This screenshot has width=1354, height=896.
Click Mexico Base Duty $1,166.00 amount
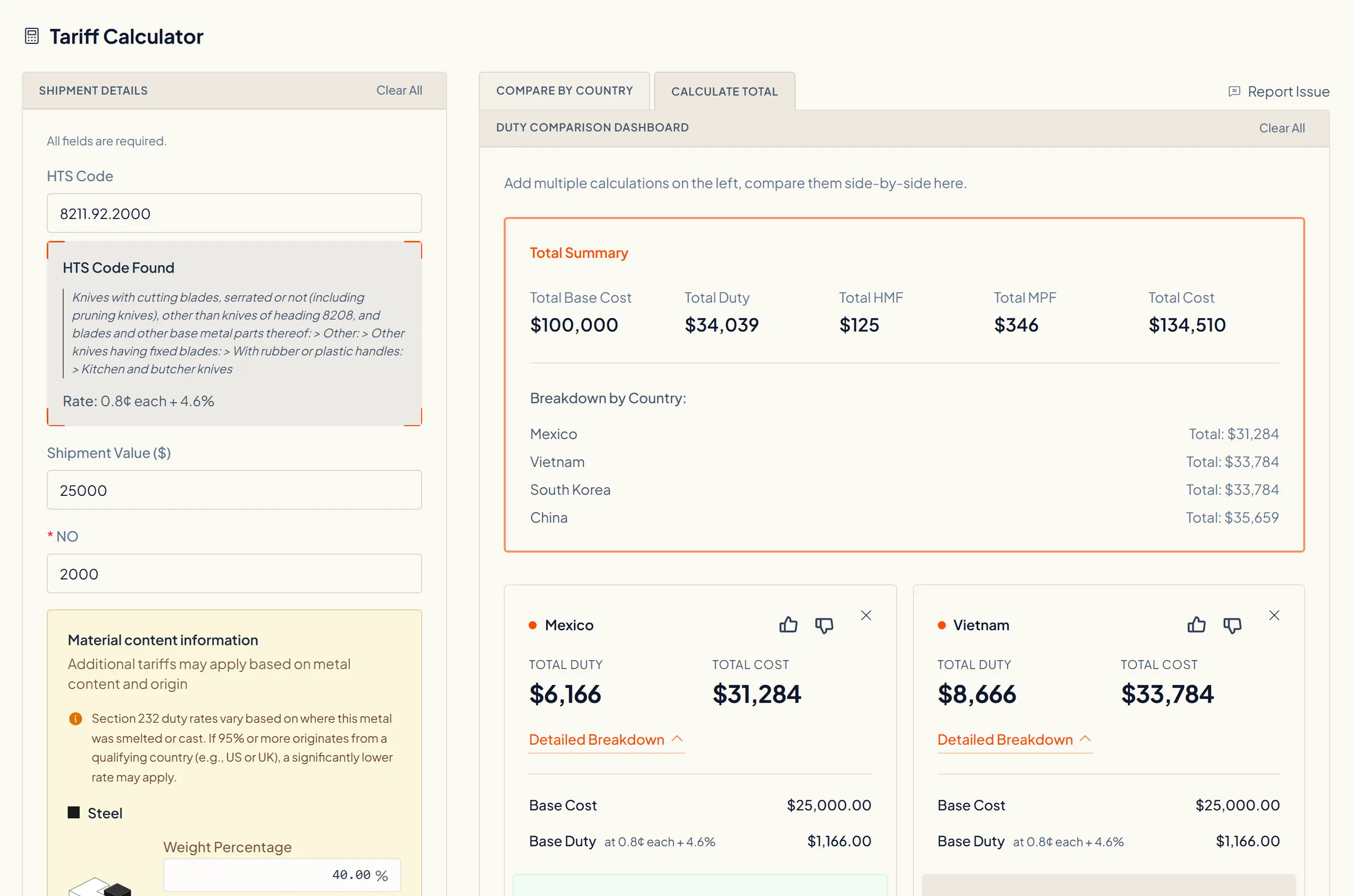[x=839, y=841]
